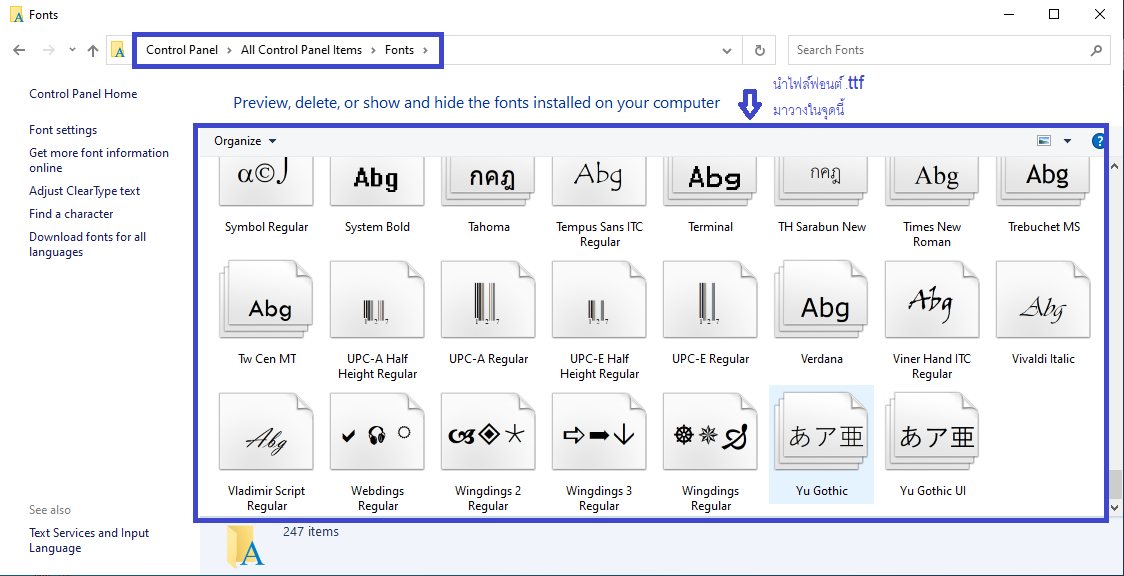Navigate to All Control Panel Items breadcrumb
The height and width of the screenshot is (576, 1124).
point(301,50)
